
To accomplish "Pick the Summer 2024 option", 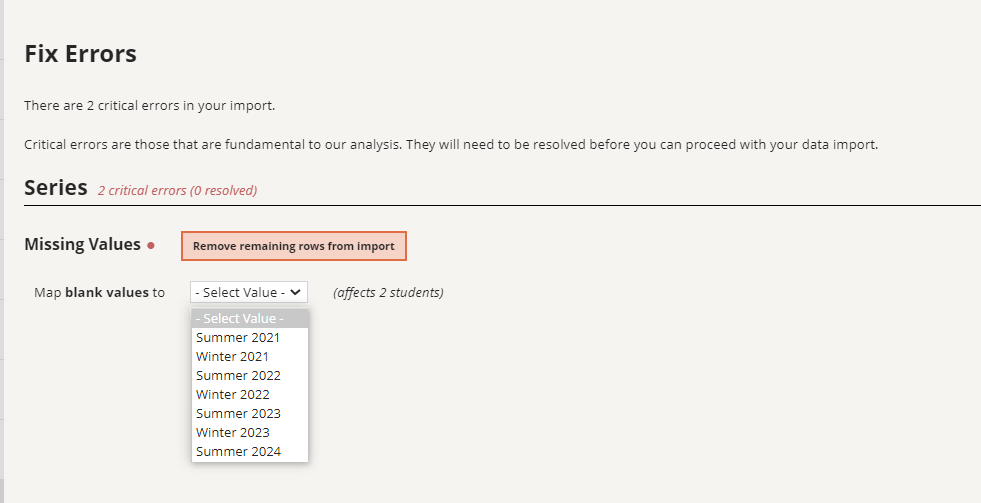I will point(250,451).
